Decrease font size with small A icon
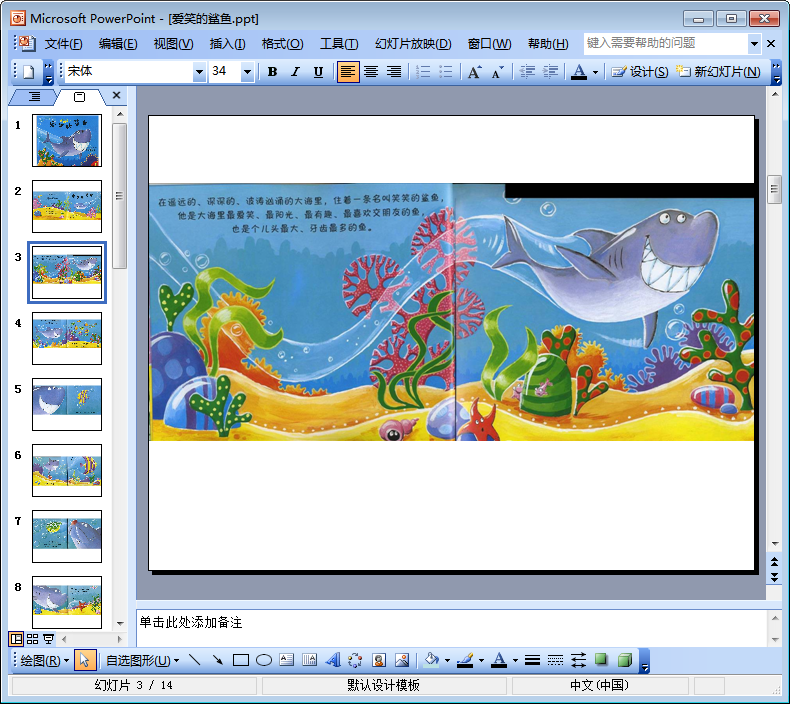The image size is (790, 704). coord(497,72)
